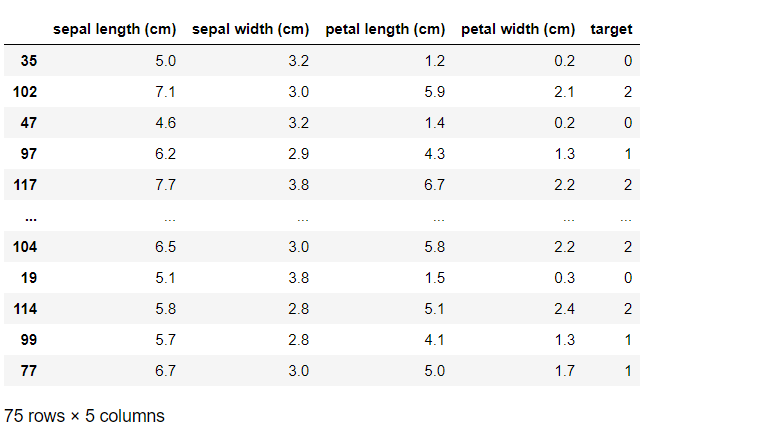Click sepal width value 2.9 in row 97

click(x=299, y=153)
